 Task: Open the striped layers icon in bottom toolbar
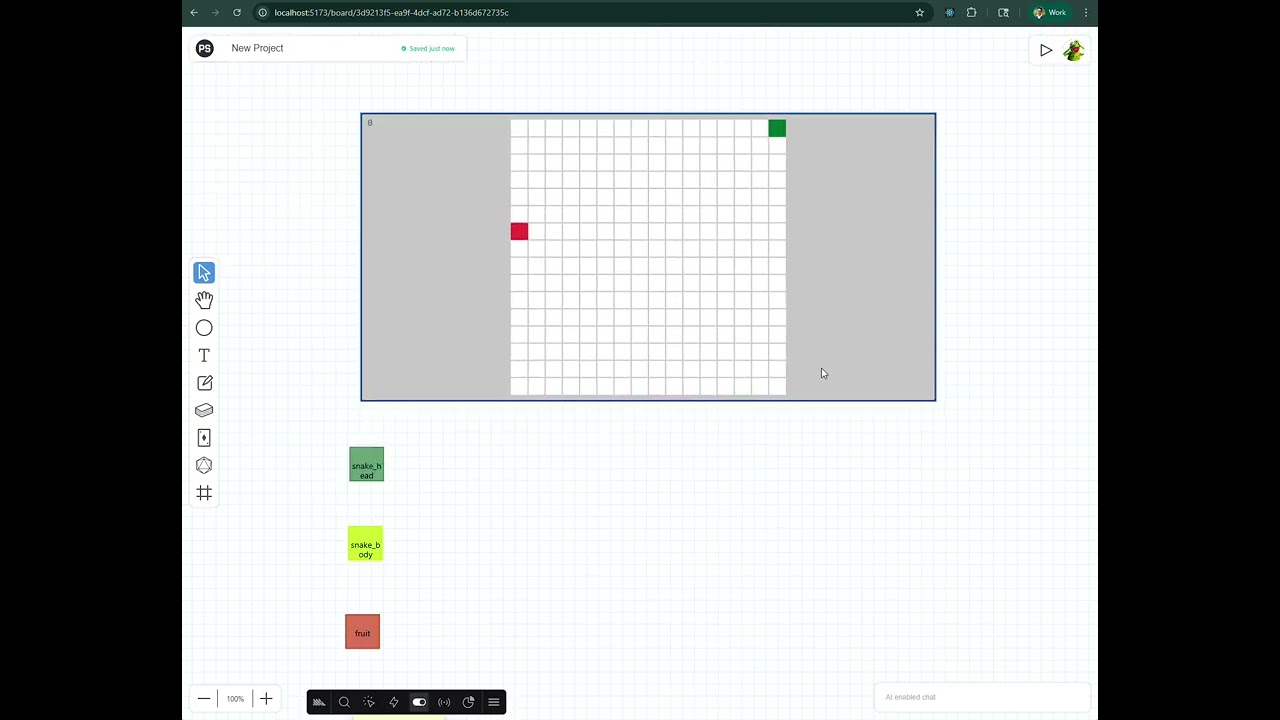tap(319, 702)
